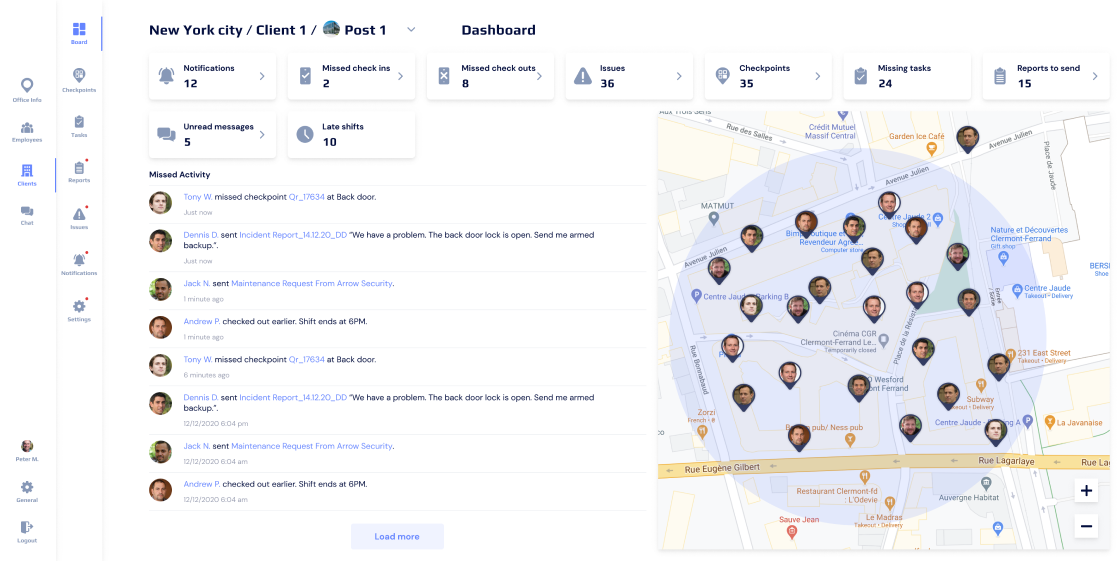Expand the Notifications card arrow
The height and width of the screenshot is (561, 1120).
(262, 76)
